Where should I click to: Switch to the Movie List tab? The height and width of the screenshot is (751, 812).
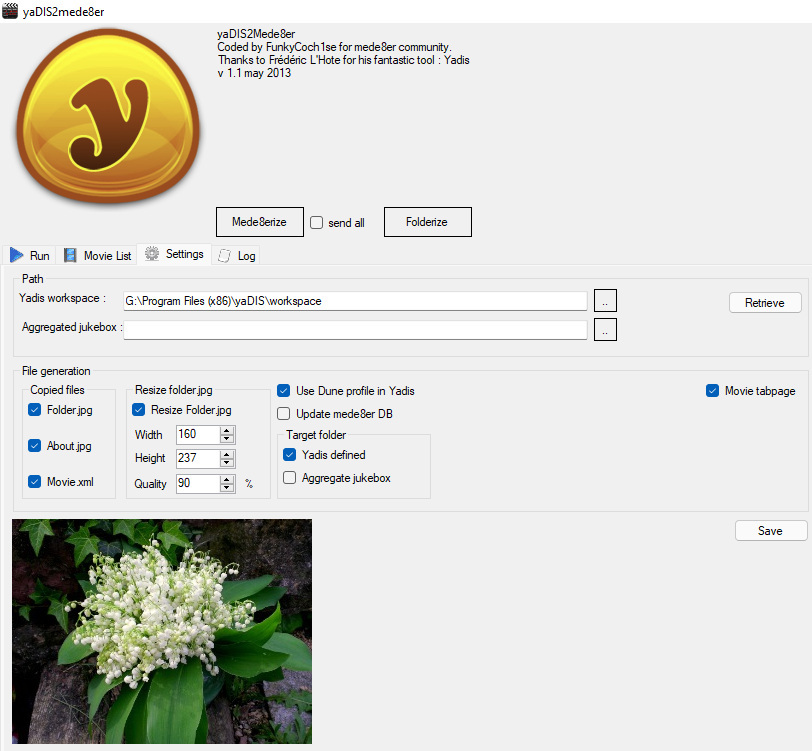point(97,255)
